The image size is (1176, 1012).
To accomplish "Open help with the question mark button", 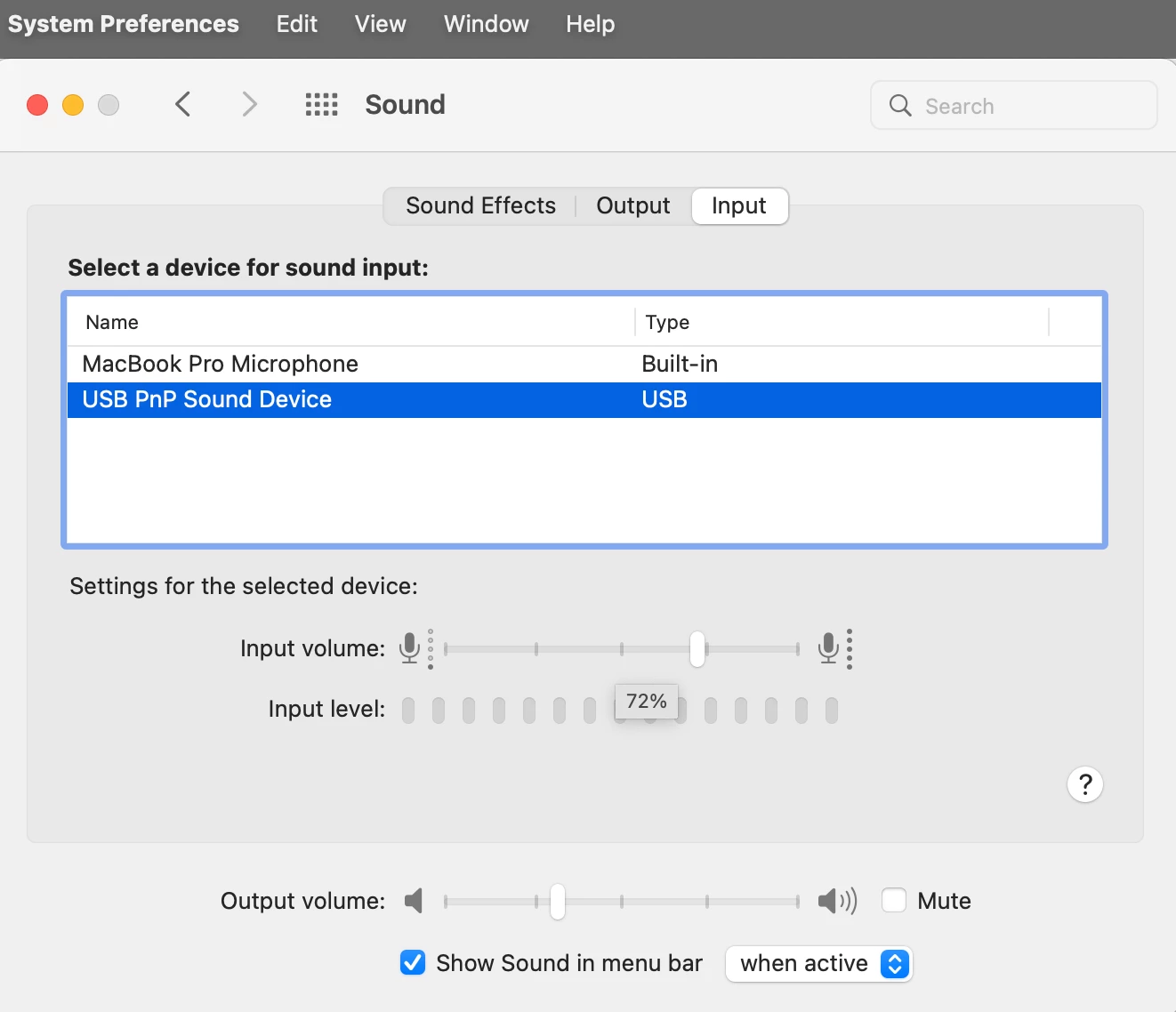I will coord(1084,784).
